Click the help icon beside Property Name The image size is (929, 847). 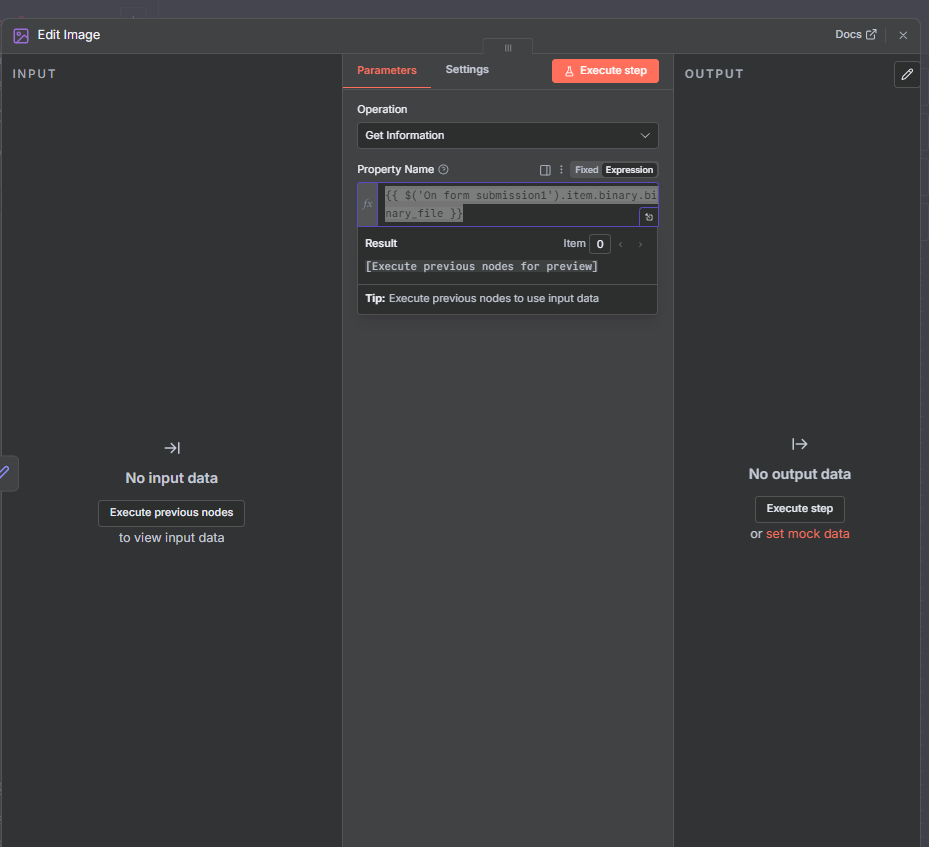444,170
